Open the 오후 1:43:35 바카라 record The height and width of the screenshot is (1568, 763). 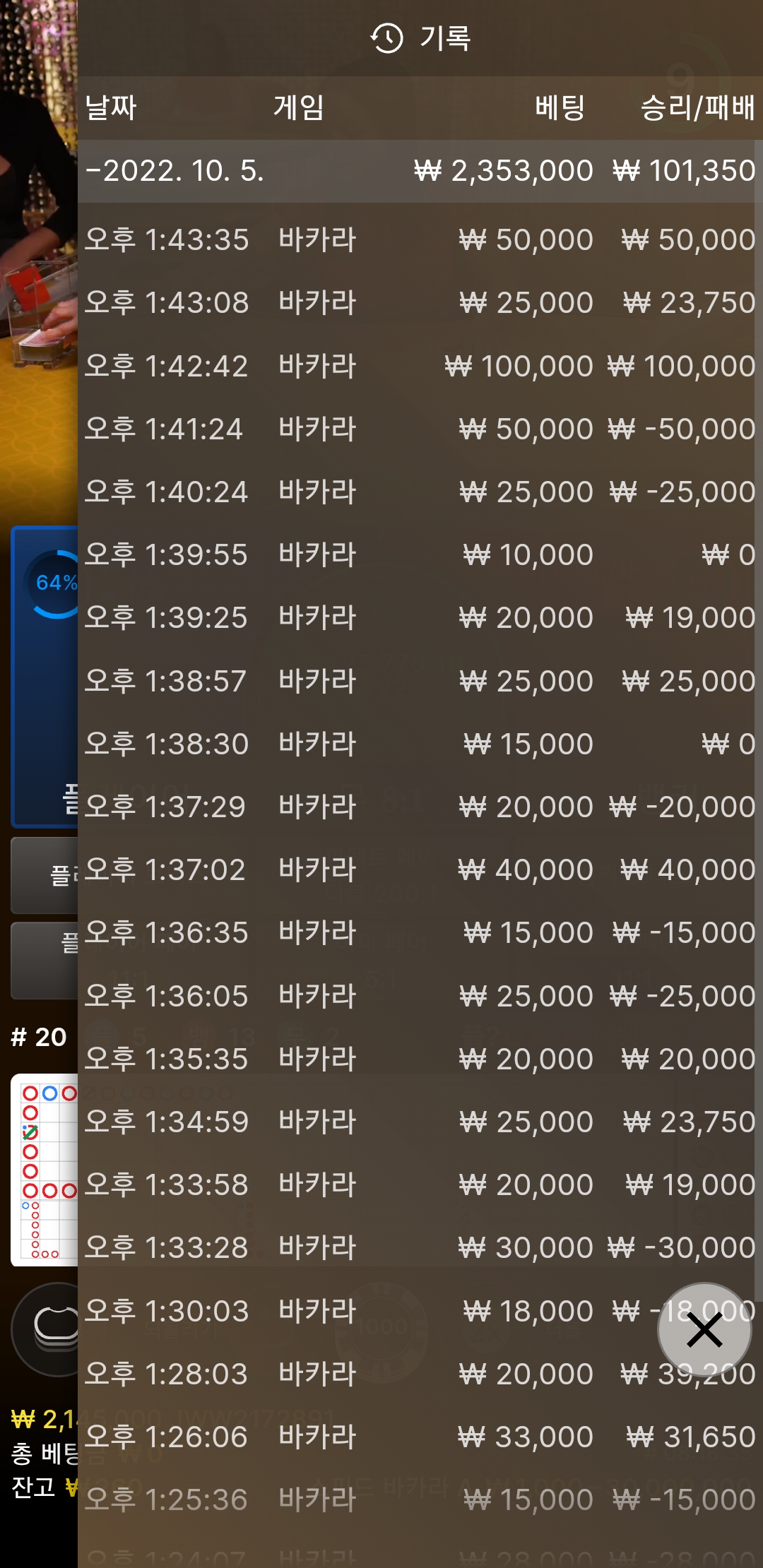pos(420,240)
